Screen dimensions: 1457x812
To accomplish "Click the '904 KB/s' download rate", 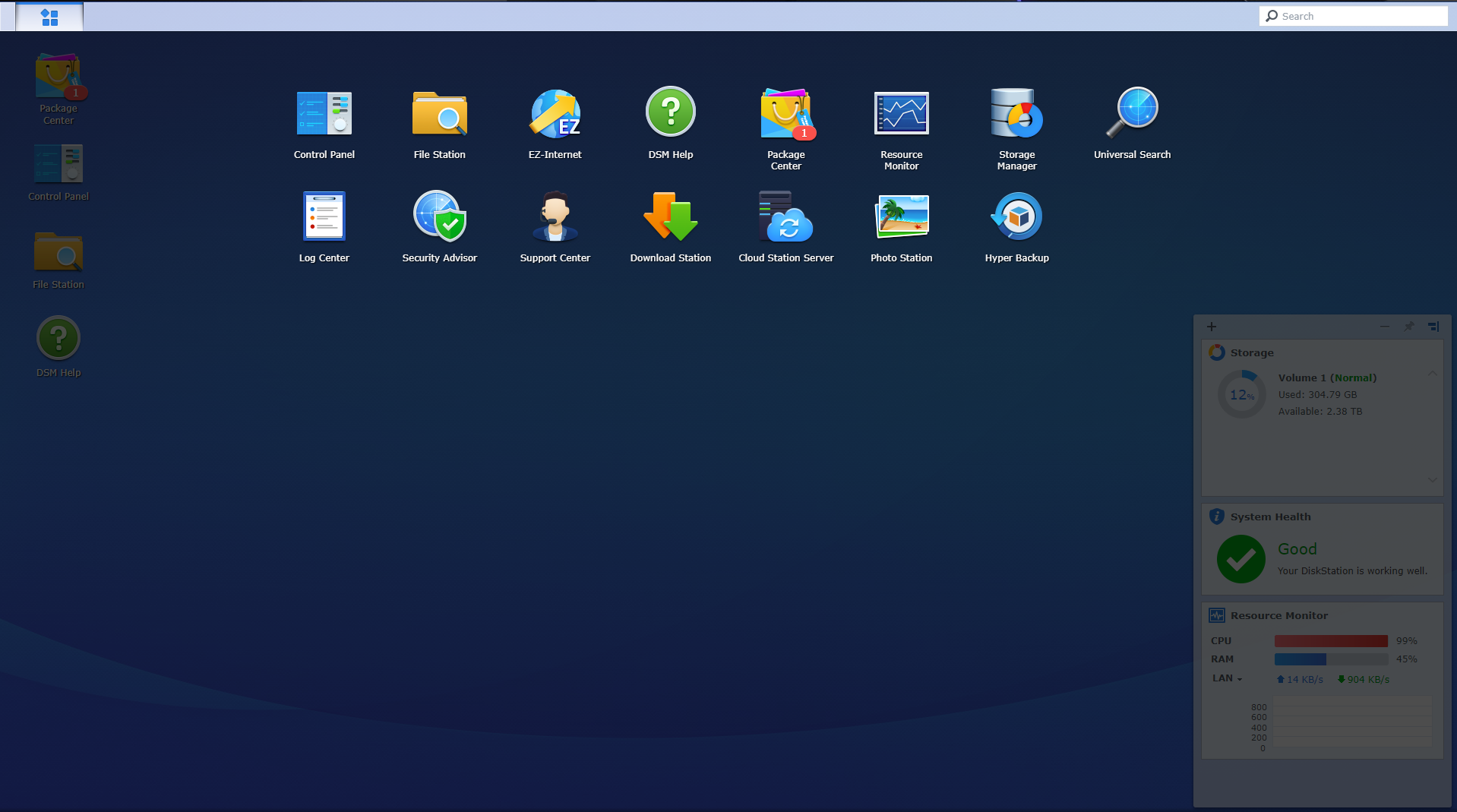I will (1364, 679).
